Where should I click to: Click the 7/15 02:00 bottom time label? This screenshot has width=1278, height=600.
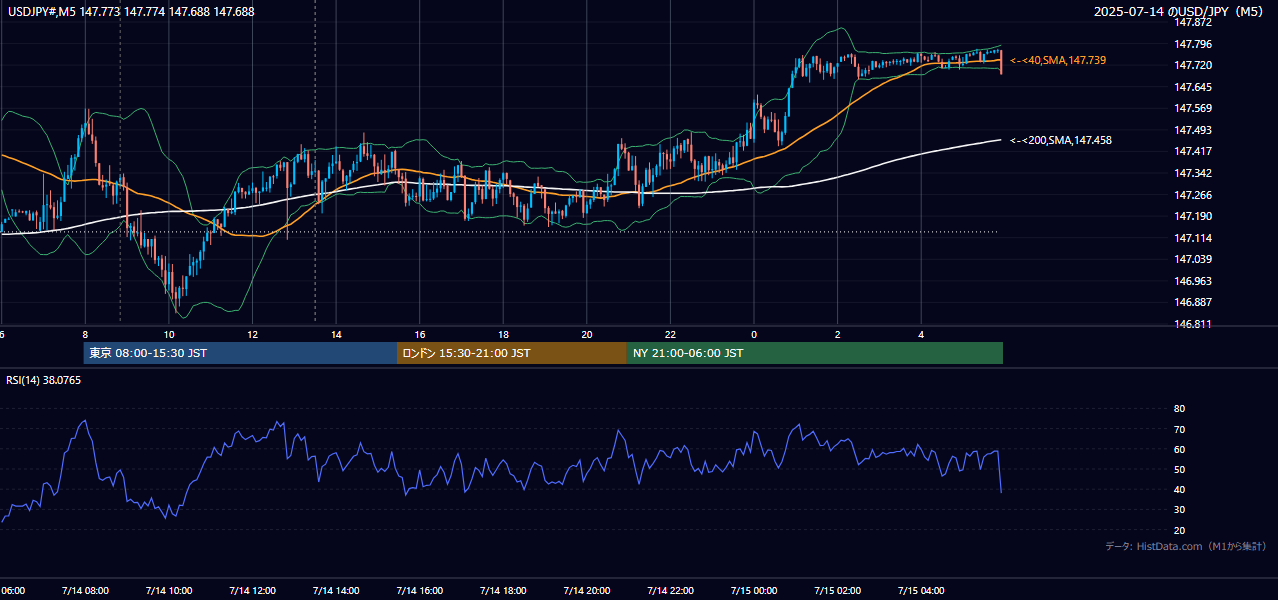838,590
